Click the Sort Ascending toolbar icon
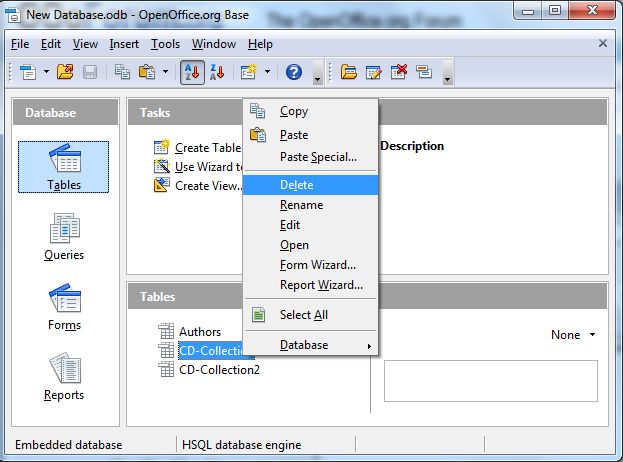Viewport: 623px width, 462px height. 192,72
